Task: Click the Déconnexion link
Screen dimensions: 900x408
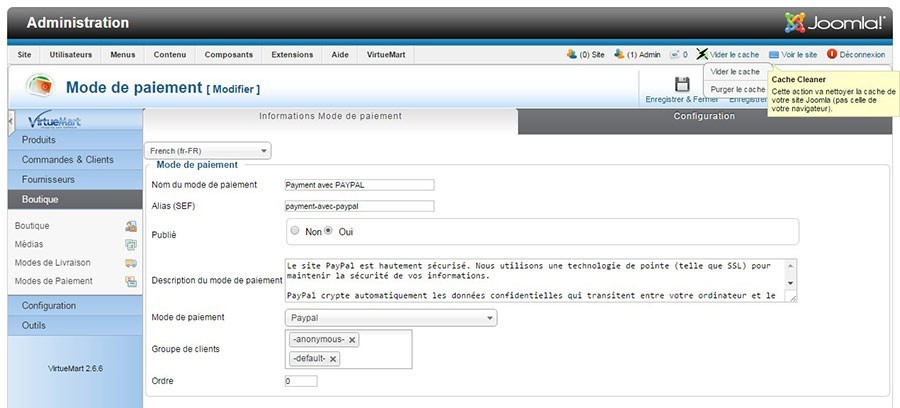Action: click(x=862, y=55)
